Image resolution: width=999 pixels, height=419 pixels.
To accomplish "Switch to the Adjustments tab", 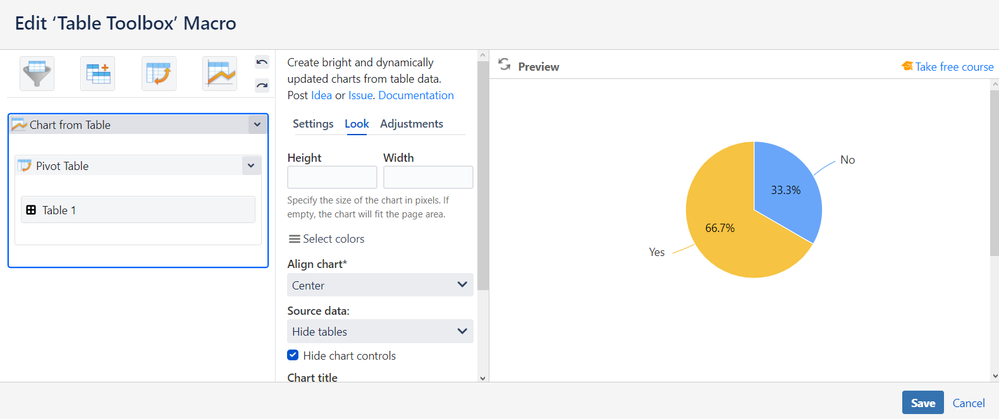I will coord(411,124).
